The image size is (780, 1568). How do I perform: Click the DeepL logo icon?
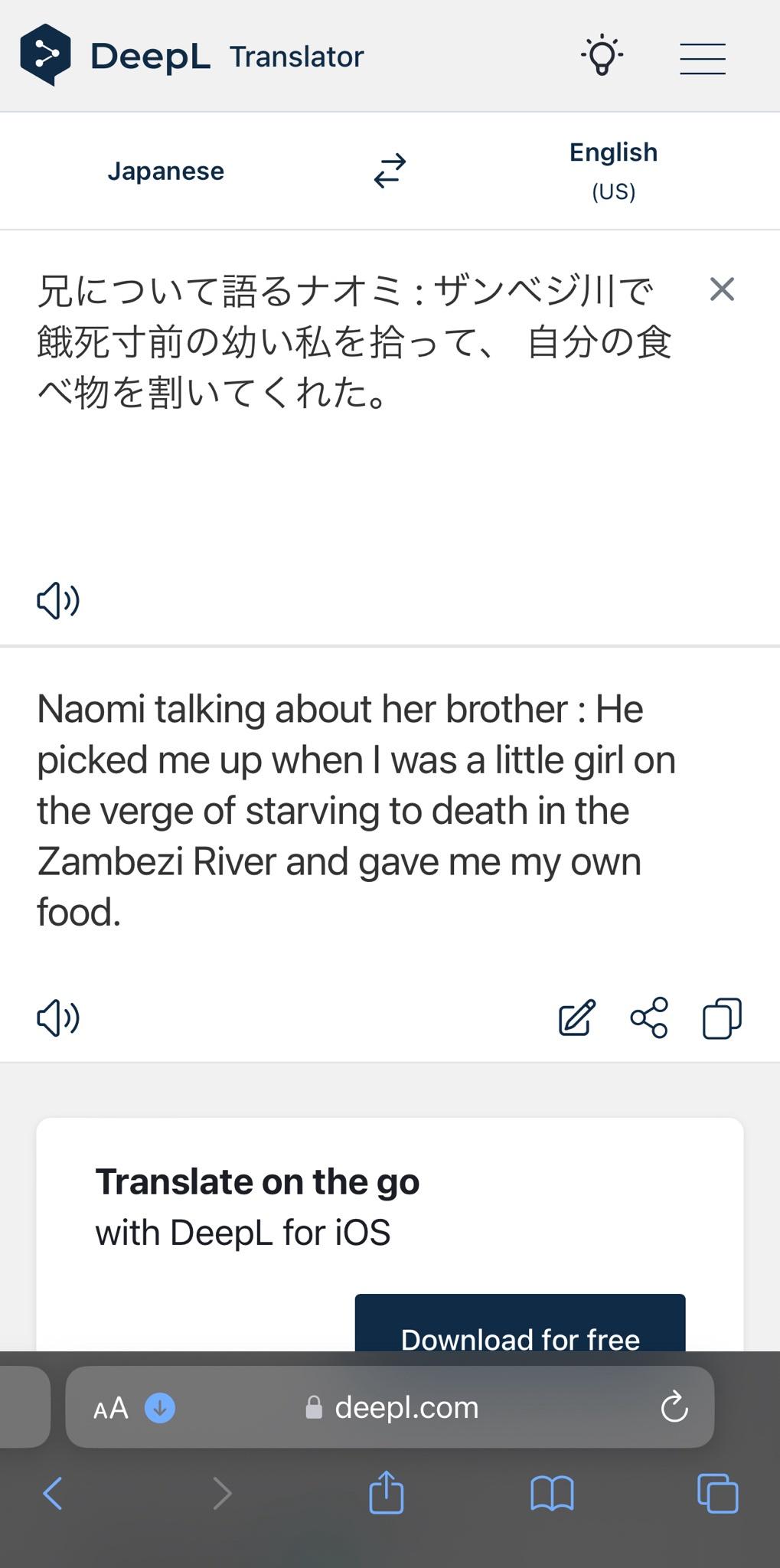(46, 55)
